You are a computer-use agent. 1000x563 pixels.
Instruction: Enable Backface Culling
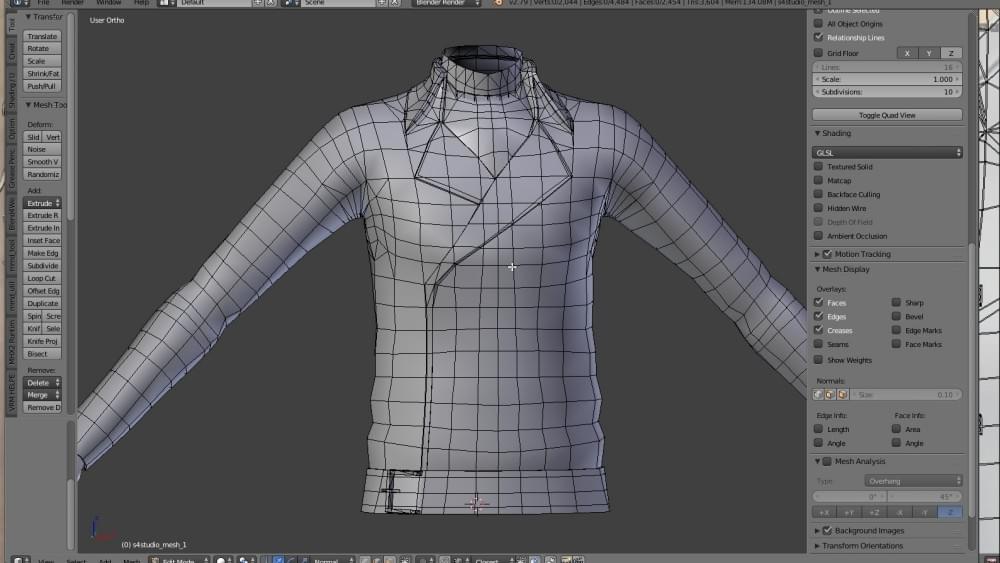pyautogui.click(x=818, y=194)
